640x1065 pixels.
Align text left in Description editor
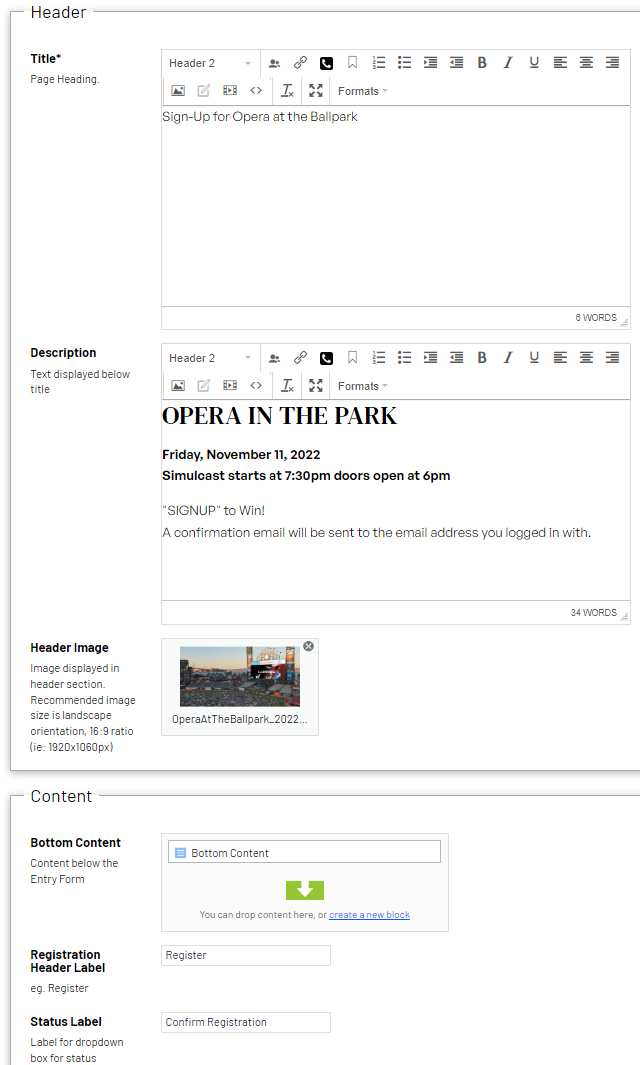tap(561, 358)
